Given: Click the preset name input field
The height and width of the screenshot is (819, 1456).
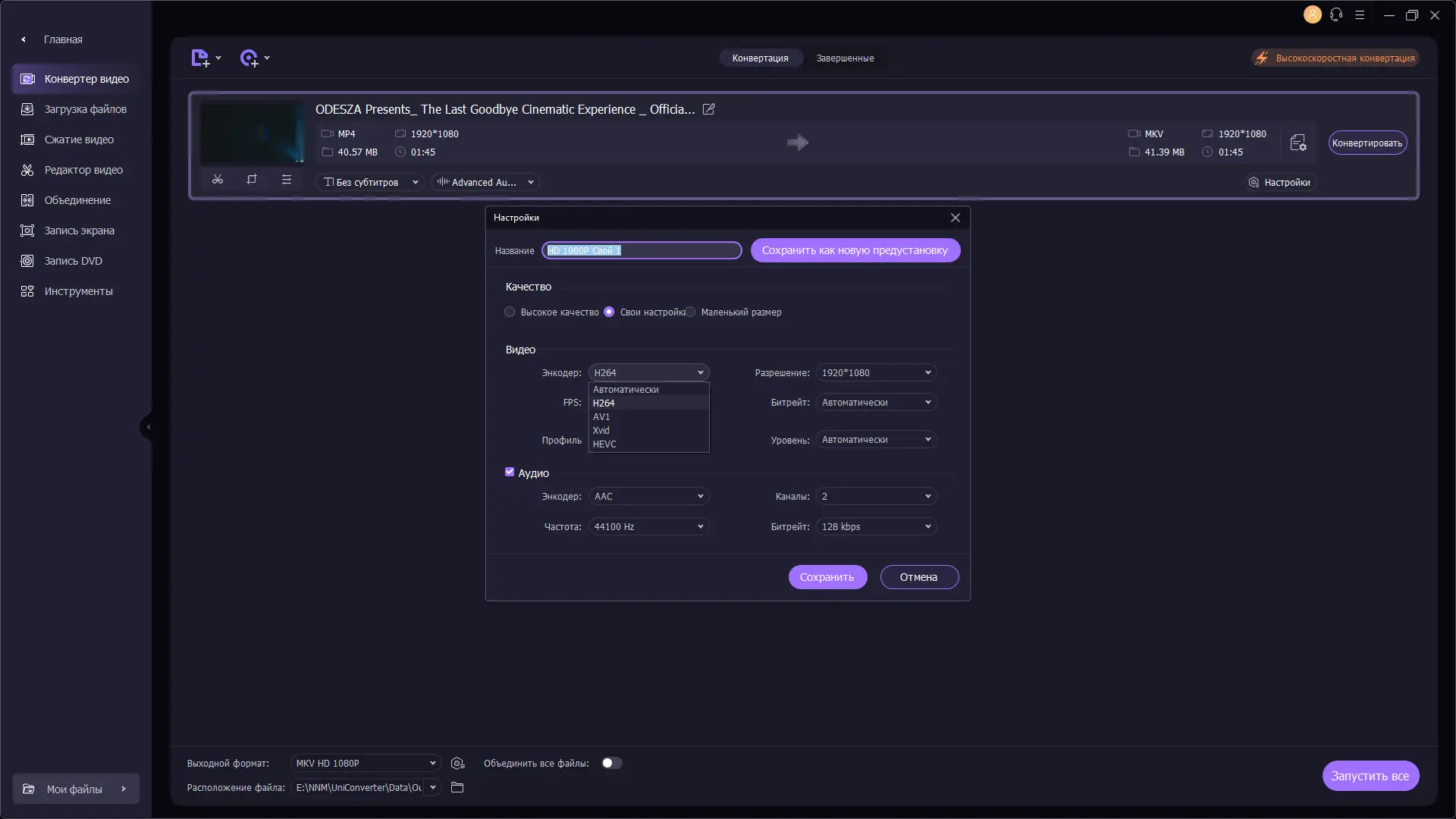Looking at the screenshot, I should (642, 250).
